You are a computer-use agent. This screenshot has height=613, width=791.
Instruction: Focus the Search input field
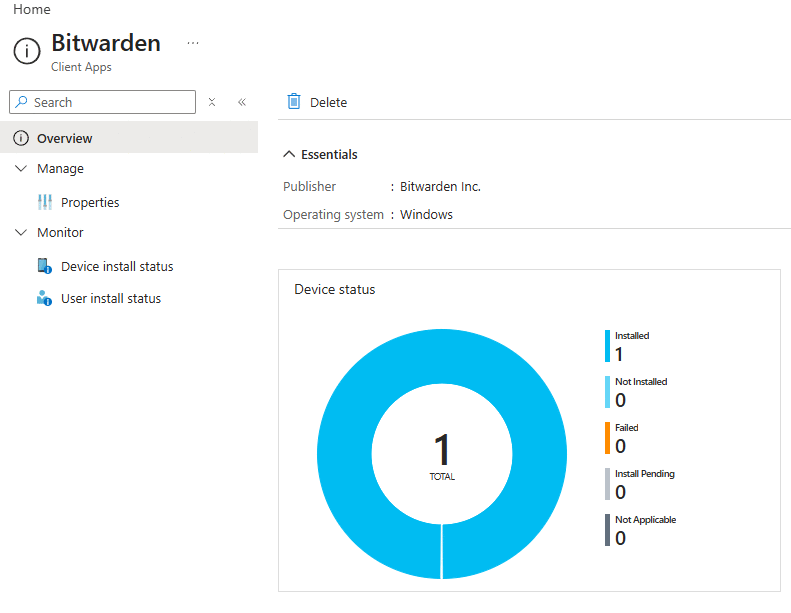(x=102, y=102)
